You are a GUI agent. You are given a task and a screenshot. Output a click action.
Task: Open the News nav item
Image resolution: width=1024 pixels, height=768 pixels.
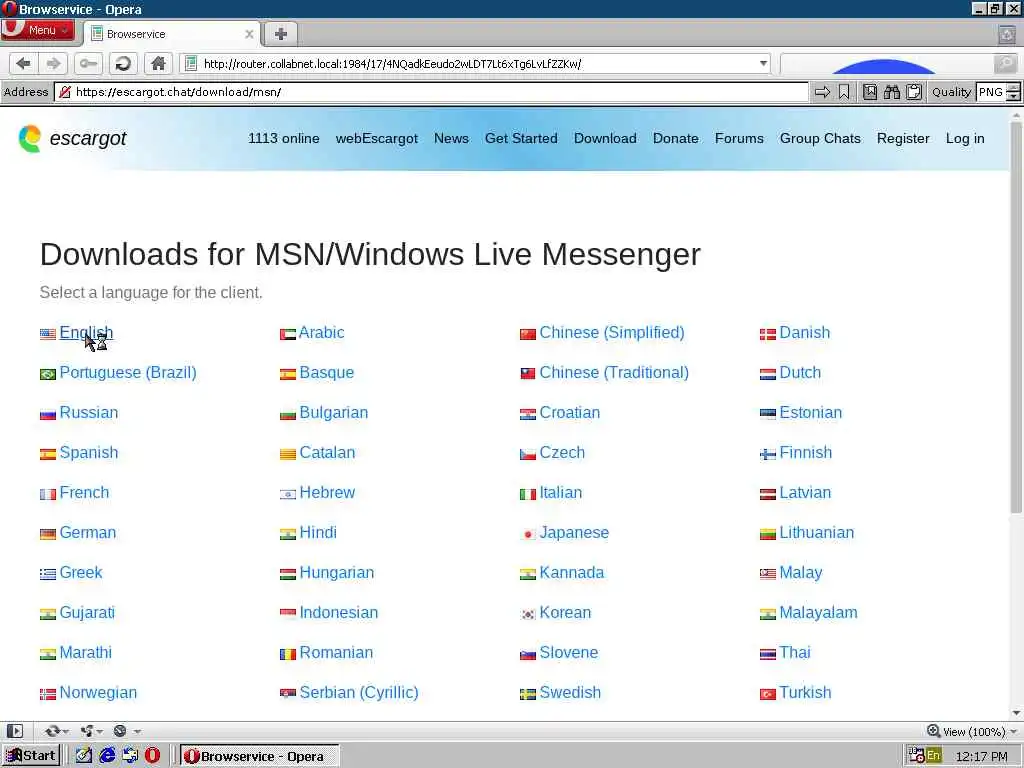(451, 138)
